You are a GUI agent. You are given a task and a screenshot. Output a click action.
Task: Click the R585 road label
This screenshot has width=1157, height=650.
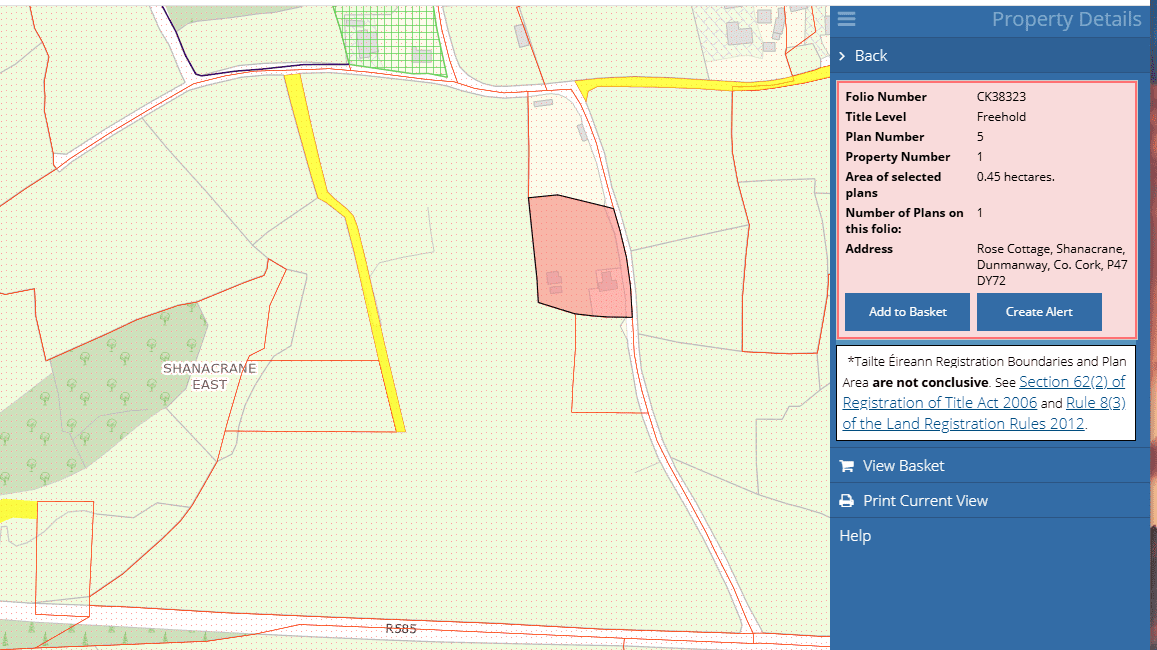point(400,629)
